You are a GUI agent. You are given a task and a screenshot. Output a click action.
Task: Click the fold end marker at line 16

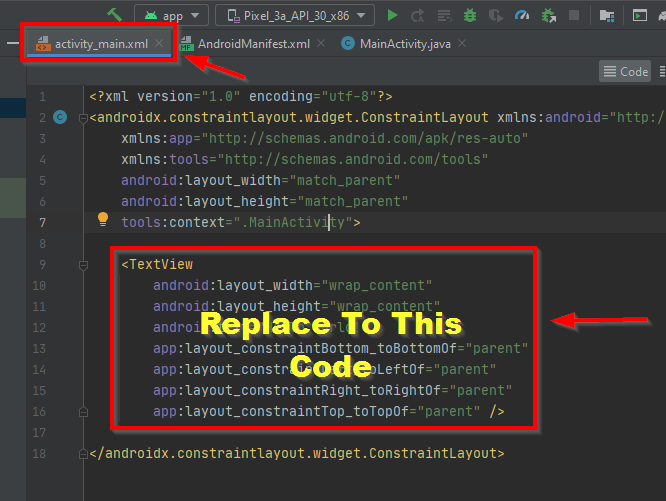point(84,412)
